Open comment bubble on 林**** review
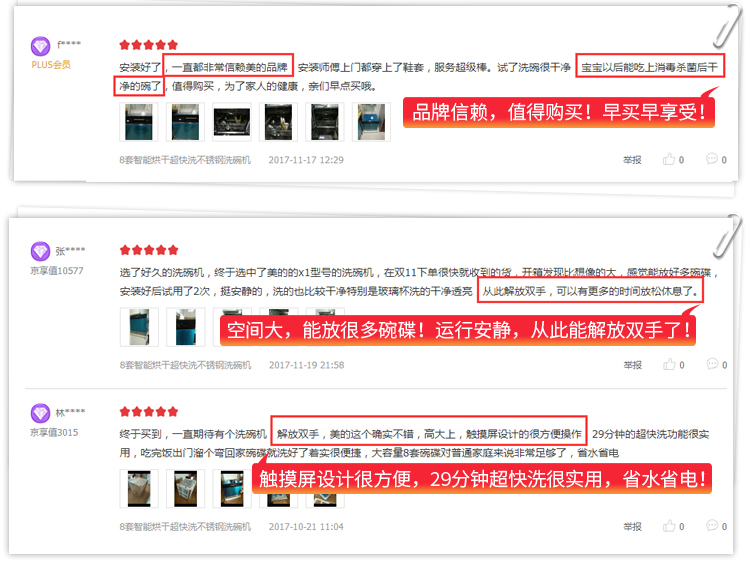Screen dimensions: 750x583 [712, 526]
